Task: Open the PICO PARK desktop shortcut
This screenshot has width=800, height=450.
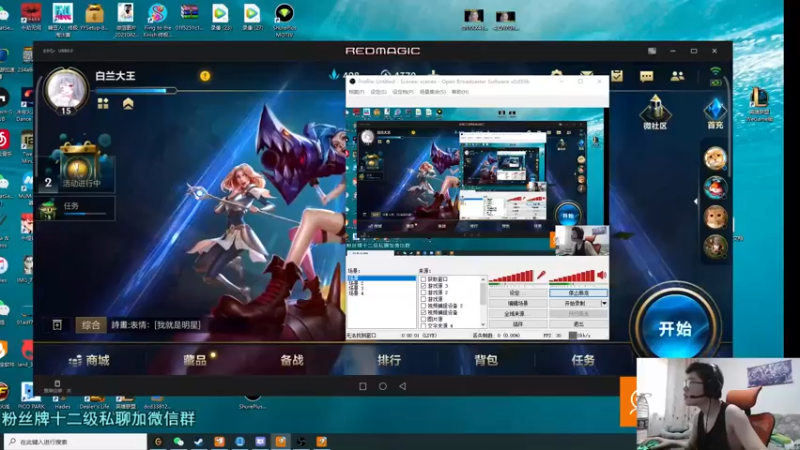Action: 31,396
